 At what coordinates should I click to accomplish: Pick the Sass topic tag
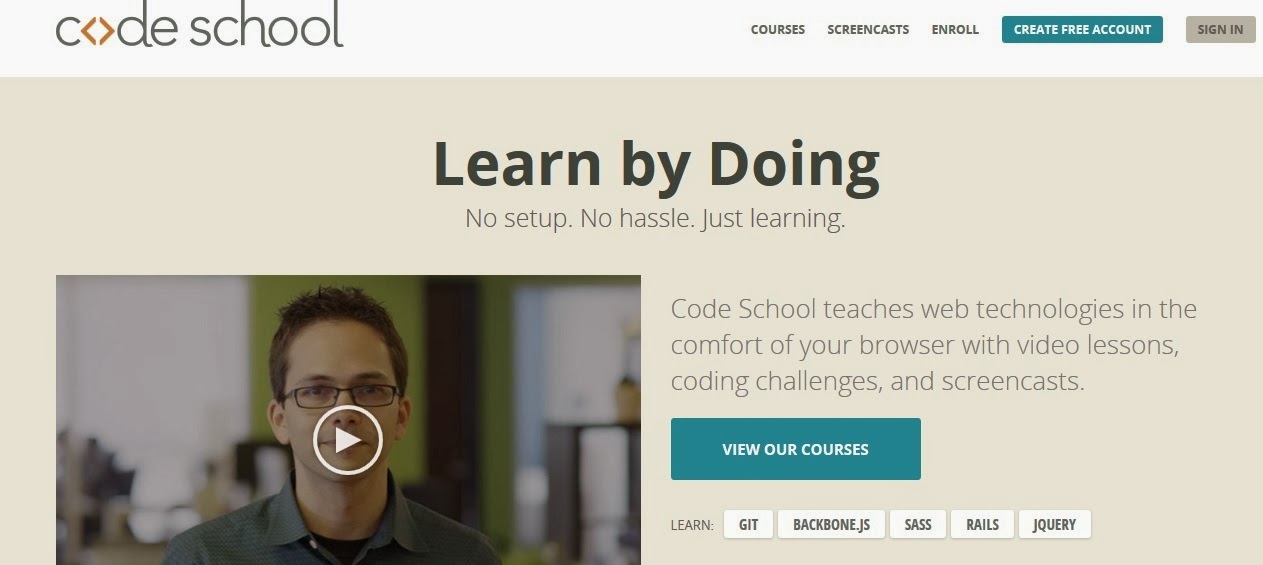point(917,524)
